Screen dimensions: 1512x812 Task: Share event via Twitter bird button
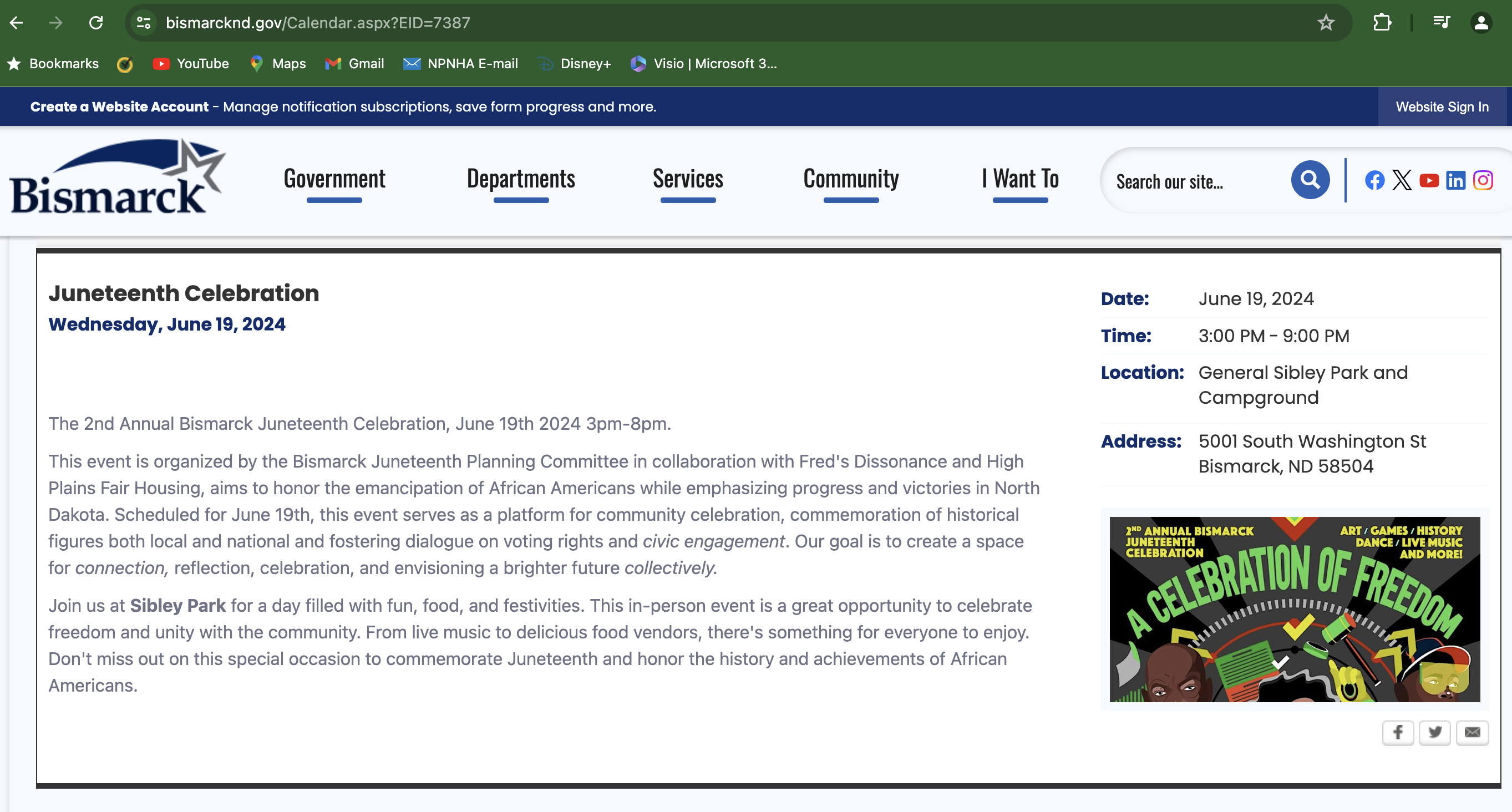pos(1434,732)
